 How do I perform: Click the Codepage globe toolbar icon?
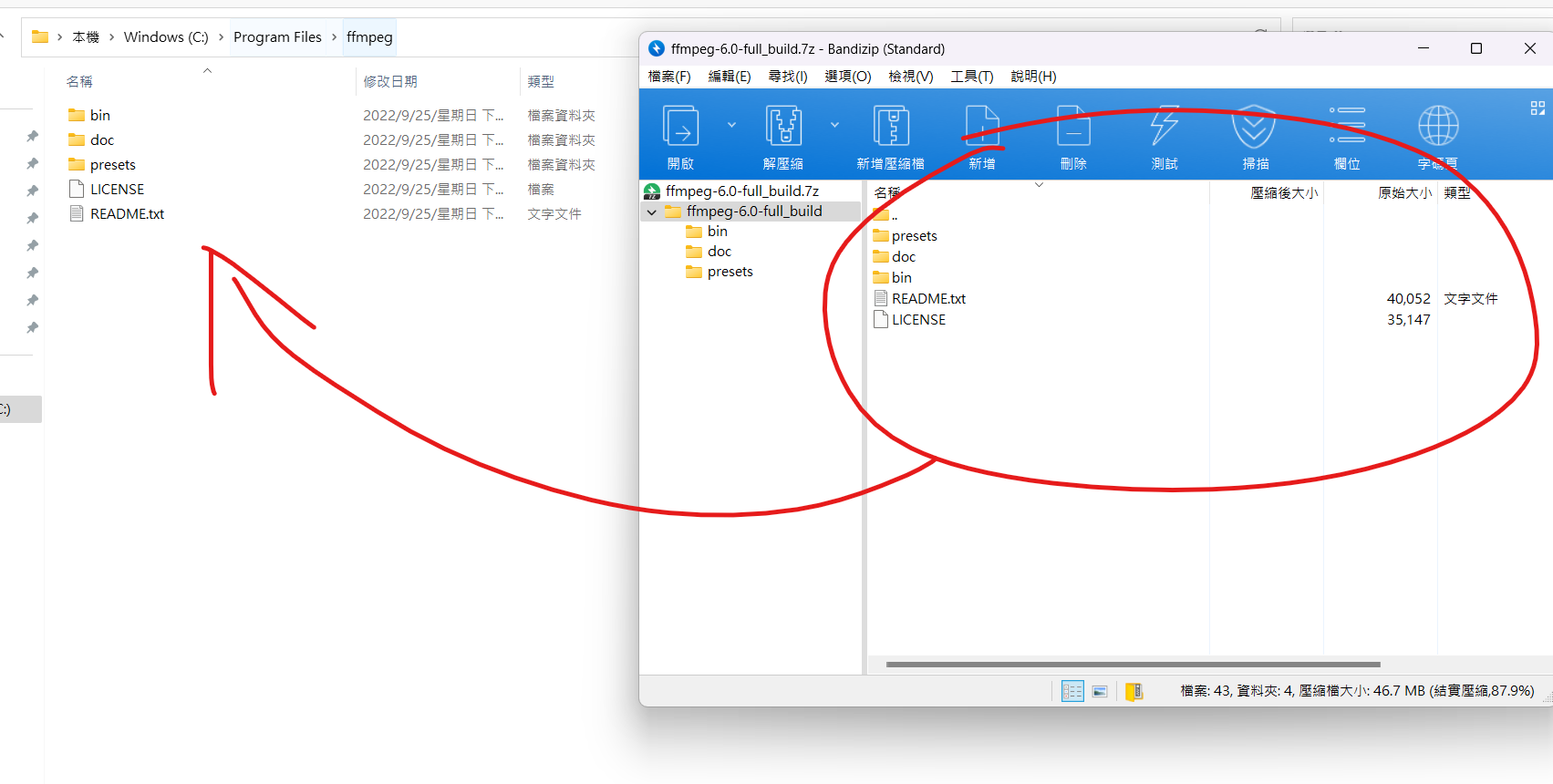1438,126
